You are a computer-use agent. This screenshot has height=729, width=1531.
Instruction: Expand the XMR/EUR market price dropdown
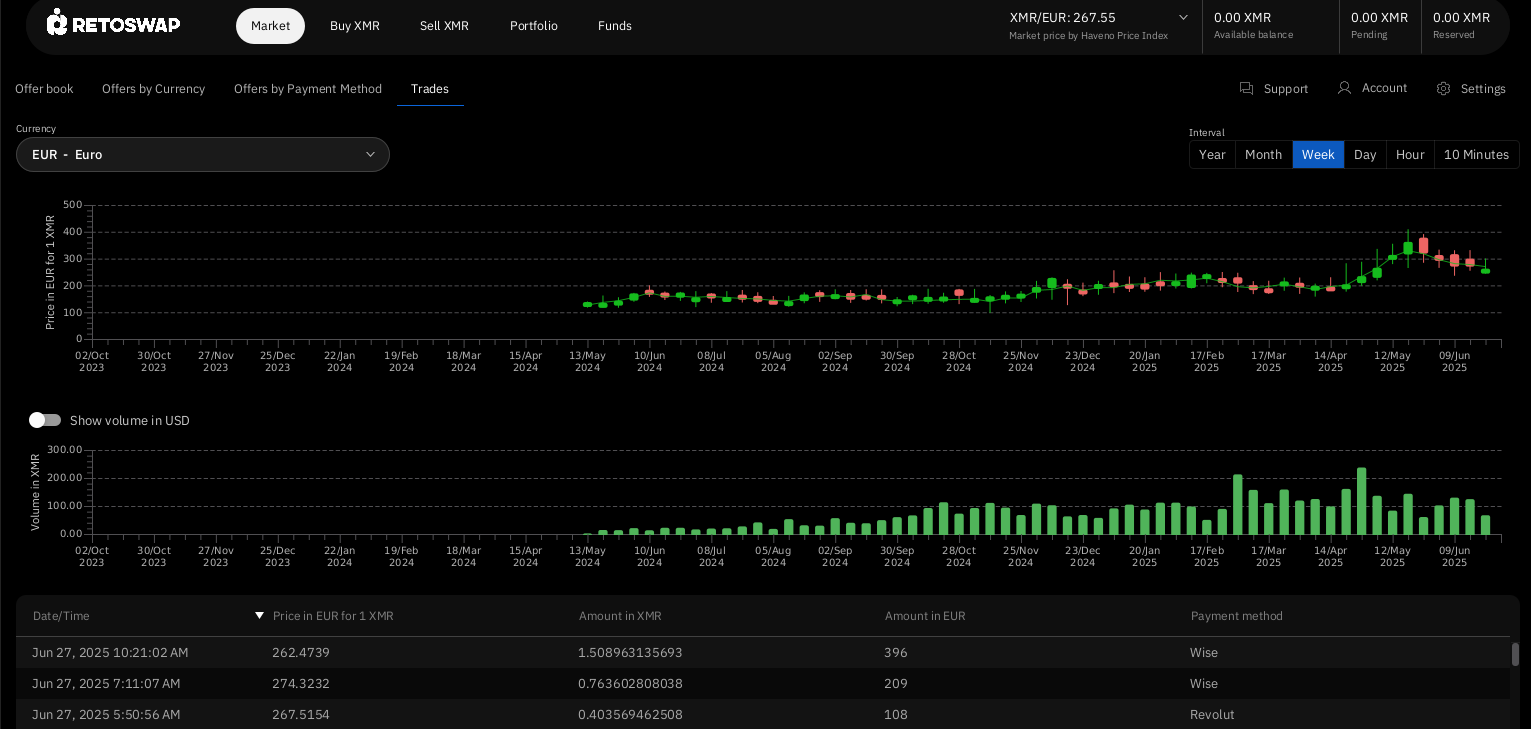point(1183,17)
